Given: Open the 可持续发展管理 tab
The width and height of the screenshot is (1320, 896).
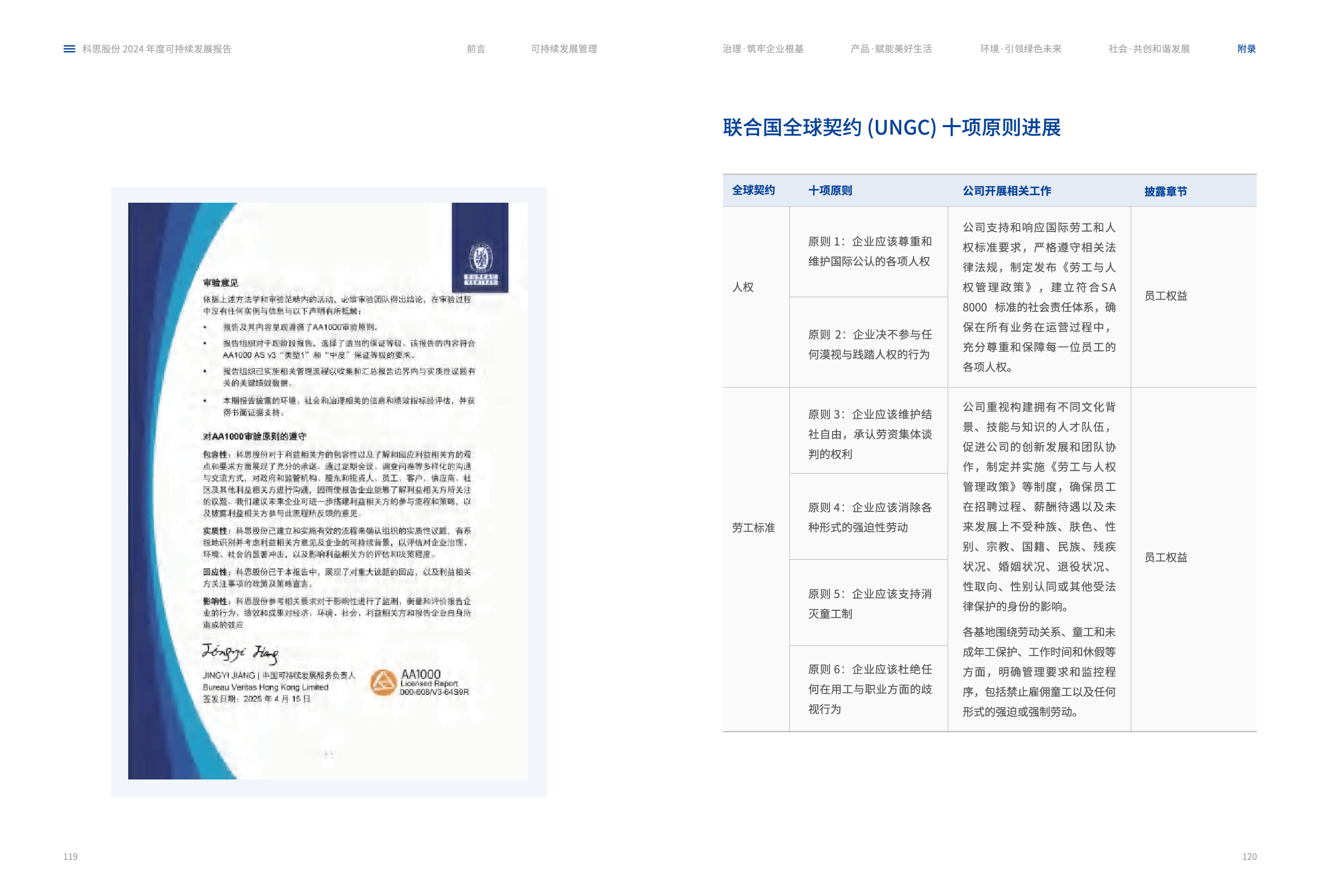Looking at the screenshot, I should click(563, 49).
